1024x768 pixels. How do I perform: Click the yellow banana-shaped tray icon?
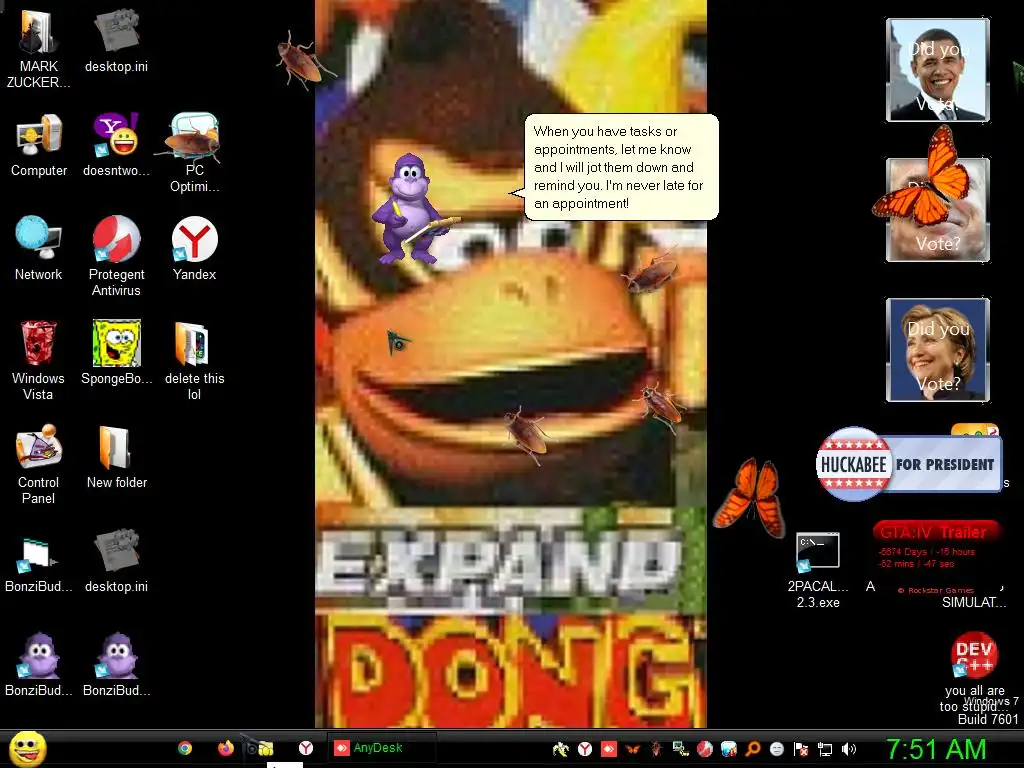(x=560, y=749)
